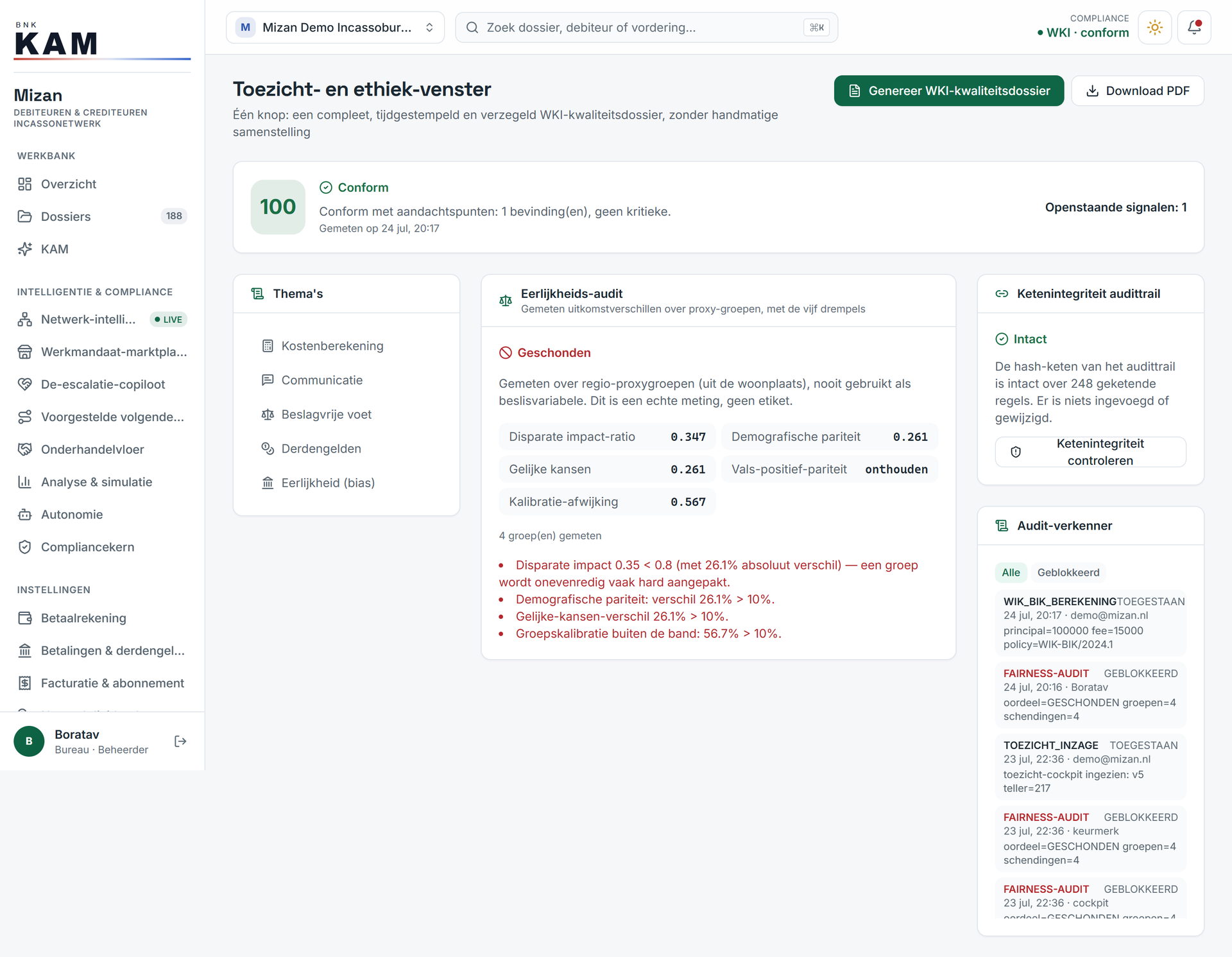
Task: Open De-escalatie-copiloot item
Action: [102, 384]
